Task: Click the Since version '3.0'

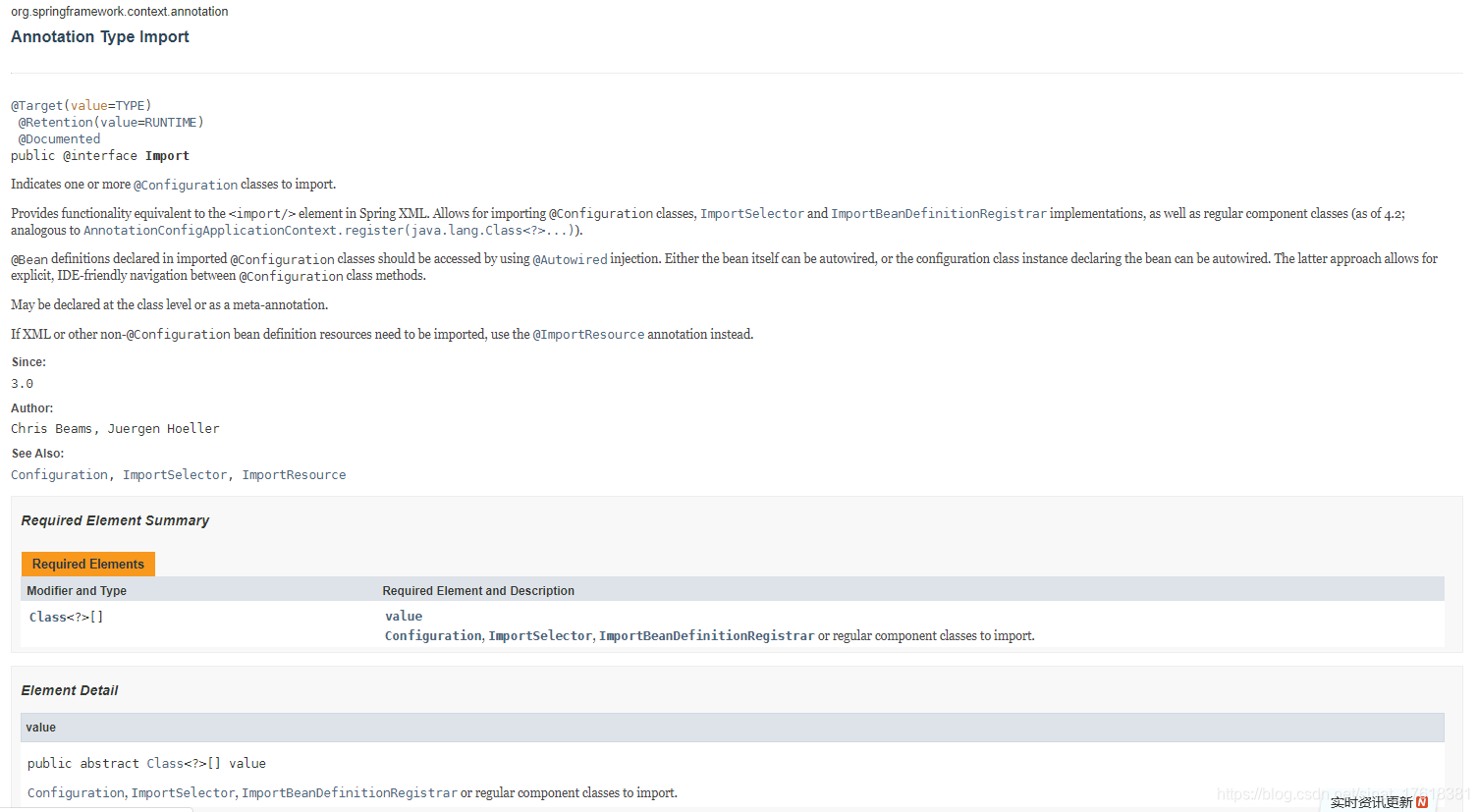Action: click(22, 384)
